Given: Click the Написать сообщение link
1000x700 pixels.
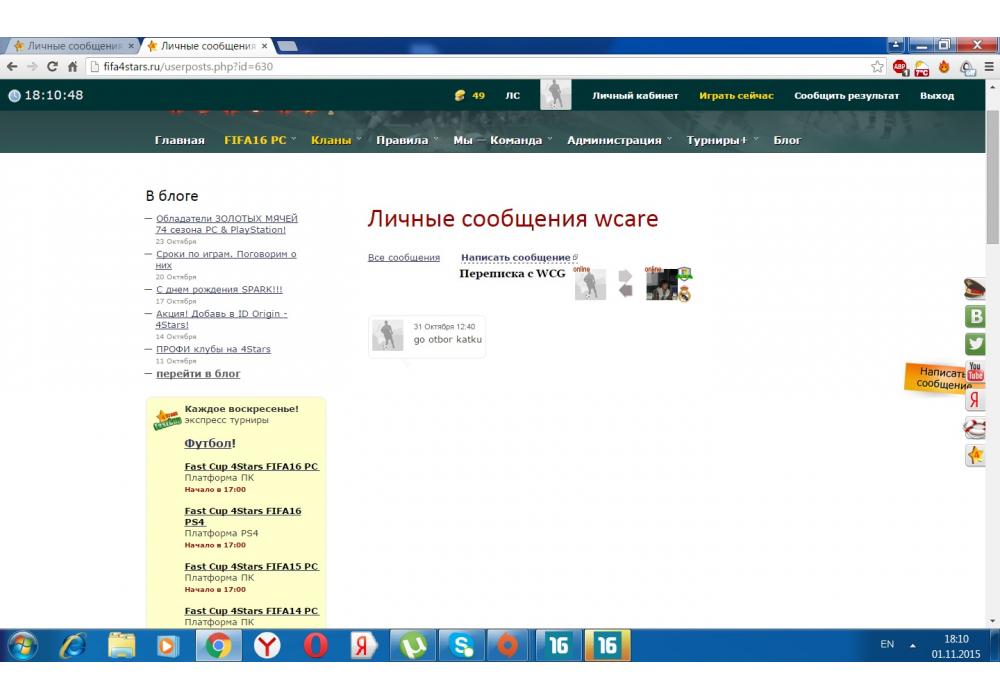Looking at the screenshot, I should 516,257.
